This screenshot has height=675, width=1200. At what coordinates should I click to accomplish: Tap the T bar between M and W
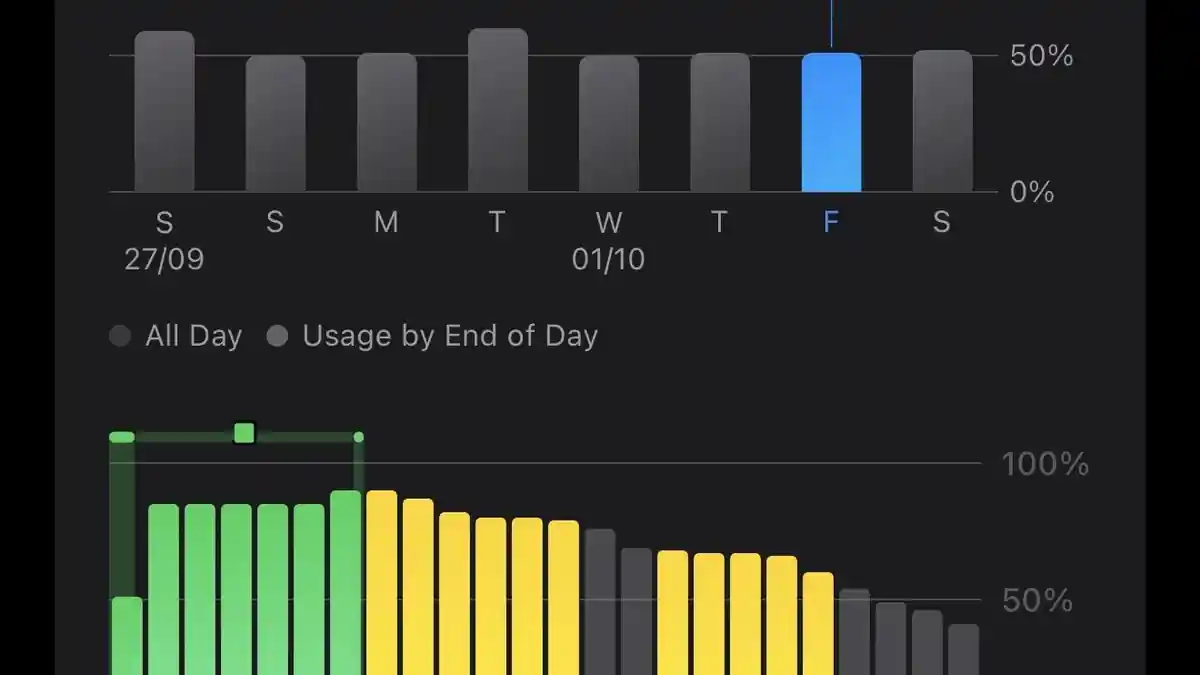(x=498, y=110)
